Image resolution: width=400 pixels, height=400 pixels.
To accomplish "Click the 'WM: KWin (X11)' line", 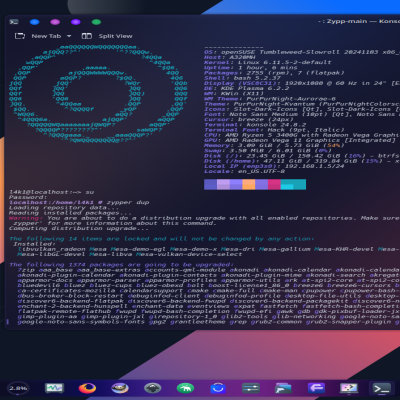I will point(234,94).
